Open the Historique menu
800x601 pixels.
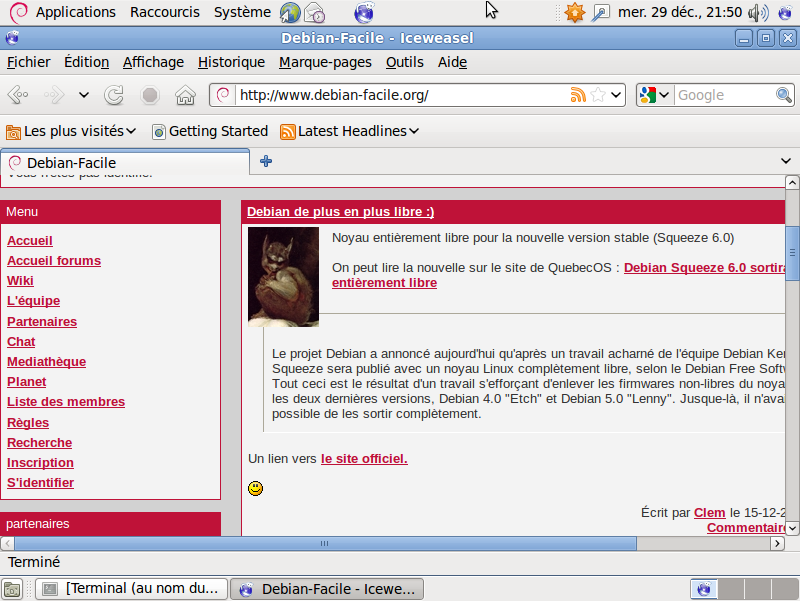click(x=231, y=62)
